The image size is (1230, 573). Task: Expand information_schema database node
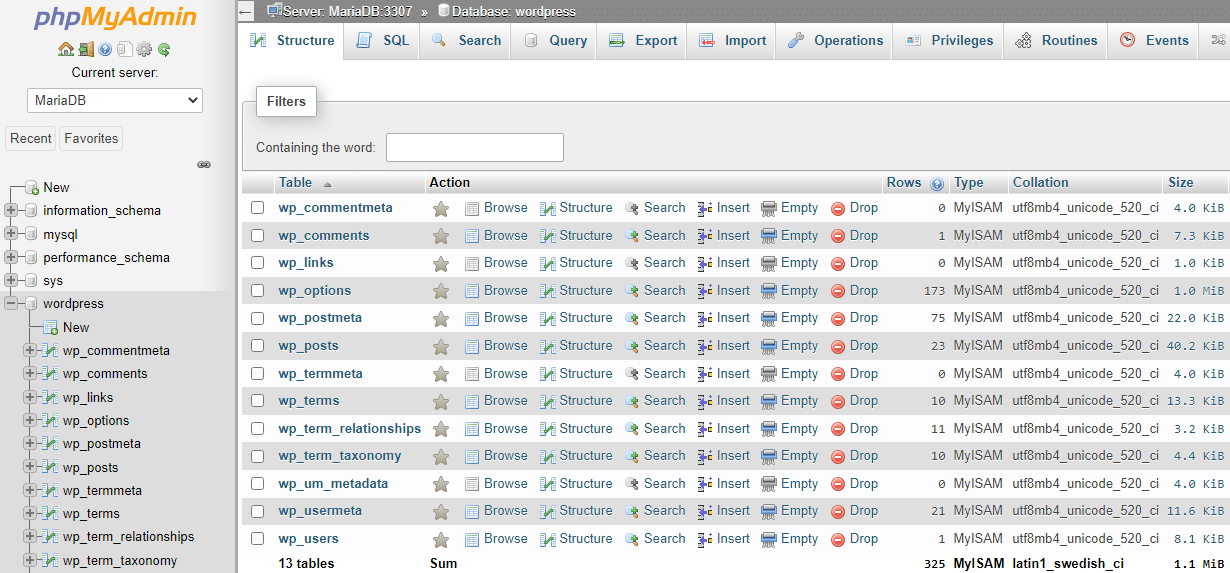click(11, 211)
